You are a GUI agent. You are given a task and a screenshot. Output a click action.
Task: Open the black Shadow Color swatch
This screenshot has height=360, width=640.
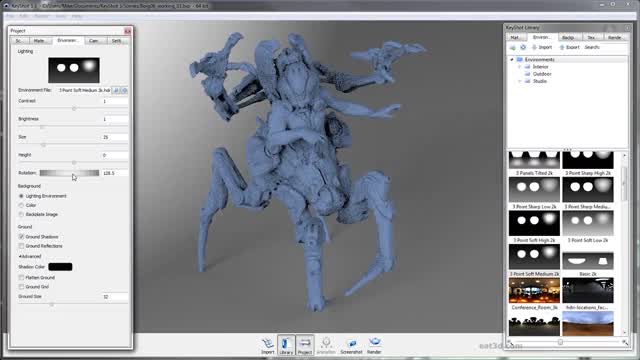pos(60,267)
